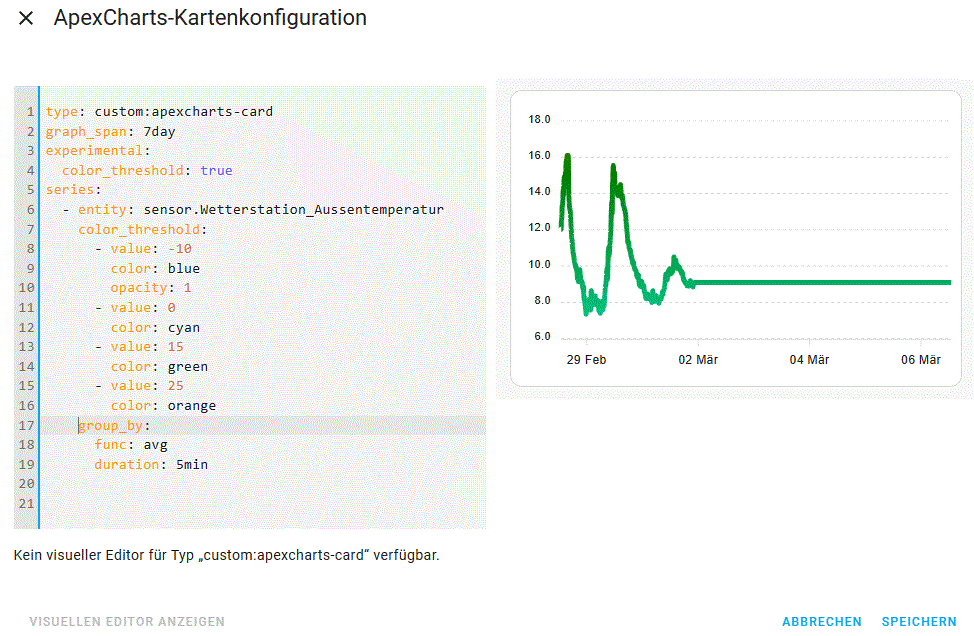Click the 'color: blue' value in YAML
Screen dimensions: 974x636
183,268
